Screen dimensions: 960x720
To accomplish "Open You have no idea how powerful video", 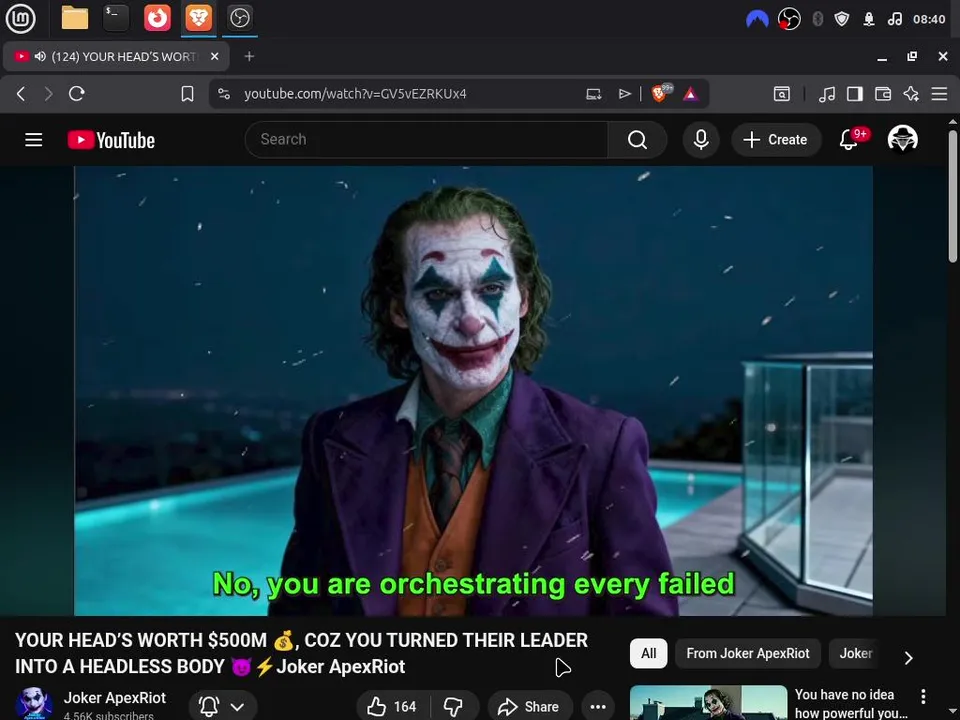I will point(851,703).
